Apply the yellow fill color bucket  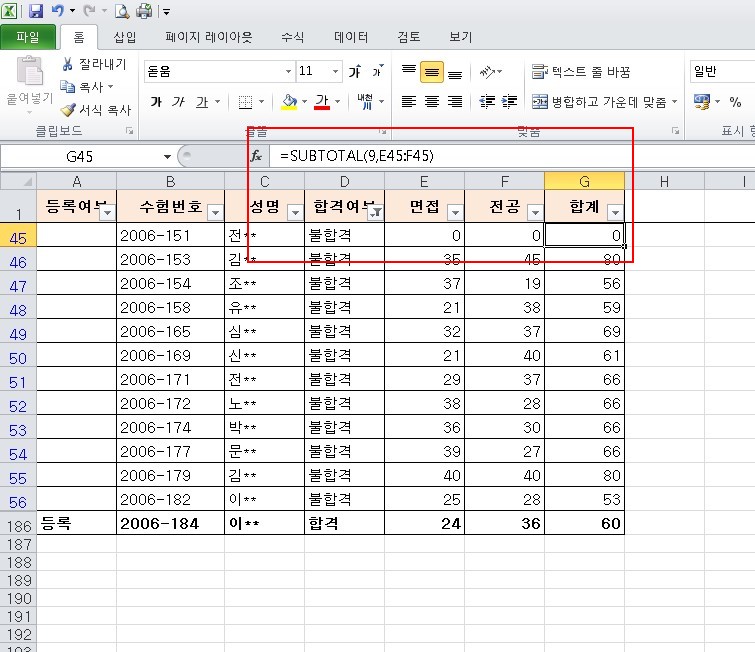289,102
